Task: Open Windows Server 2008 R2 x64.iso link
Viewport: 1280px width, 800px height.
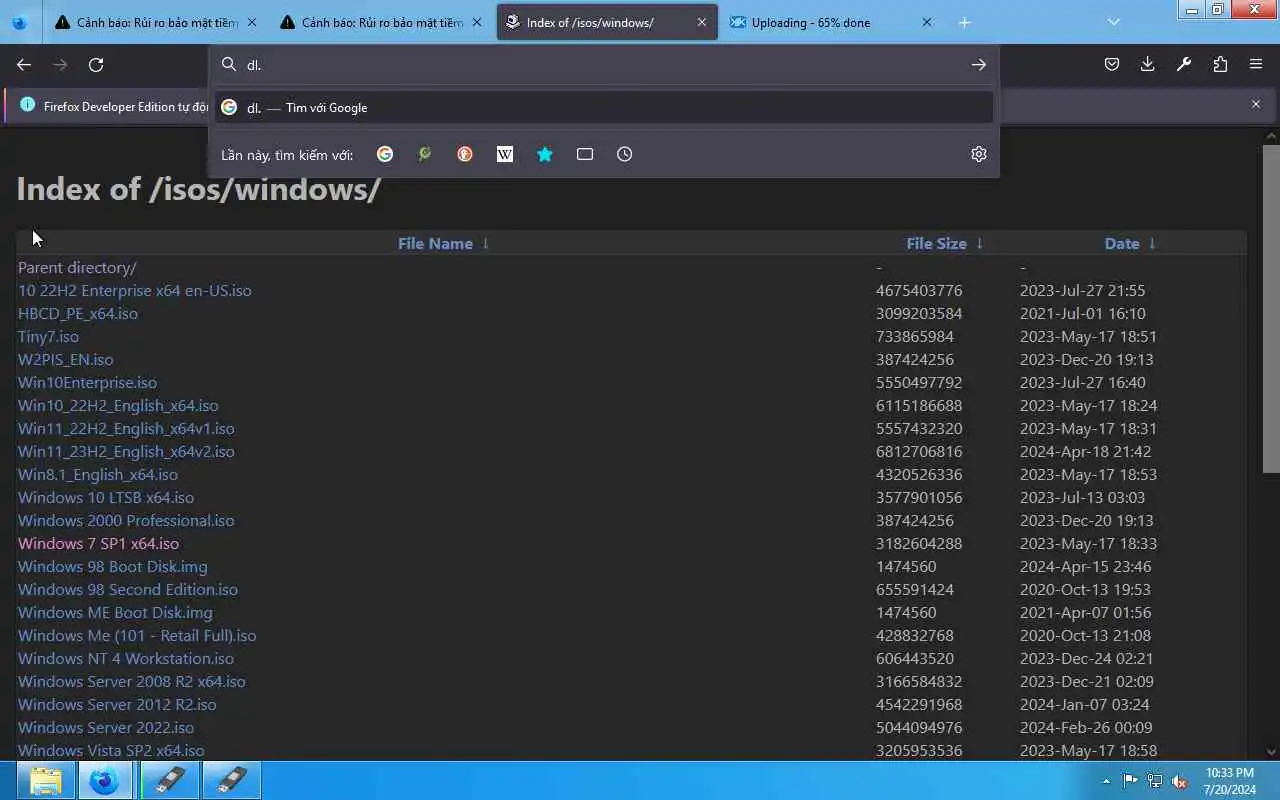Action: (x=132, y=682)
